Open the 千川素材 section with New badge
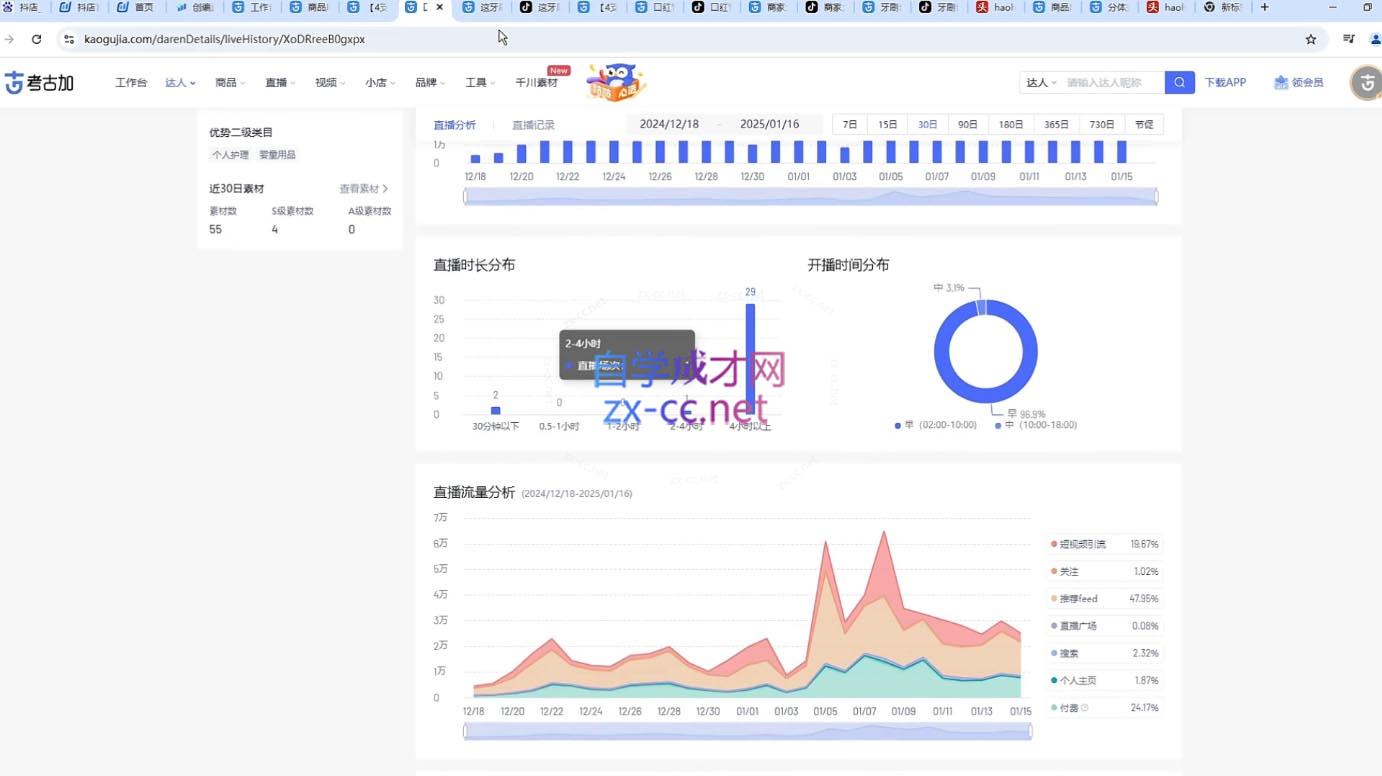This screenshot has height=776, width=1382. pyautogui.click(x=537, y=82)
